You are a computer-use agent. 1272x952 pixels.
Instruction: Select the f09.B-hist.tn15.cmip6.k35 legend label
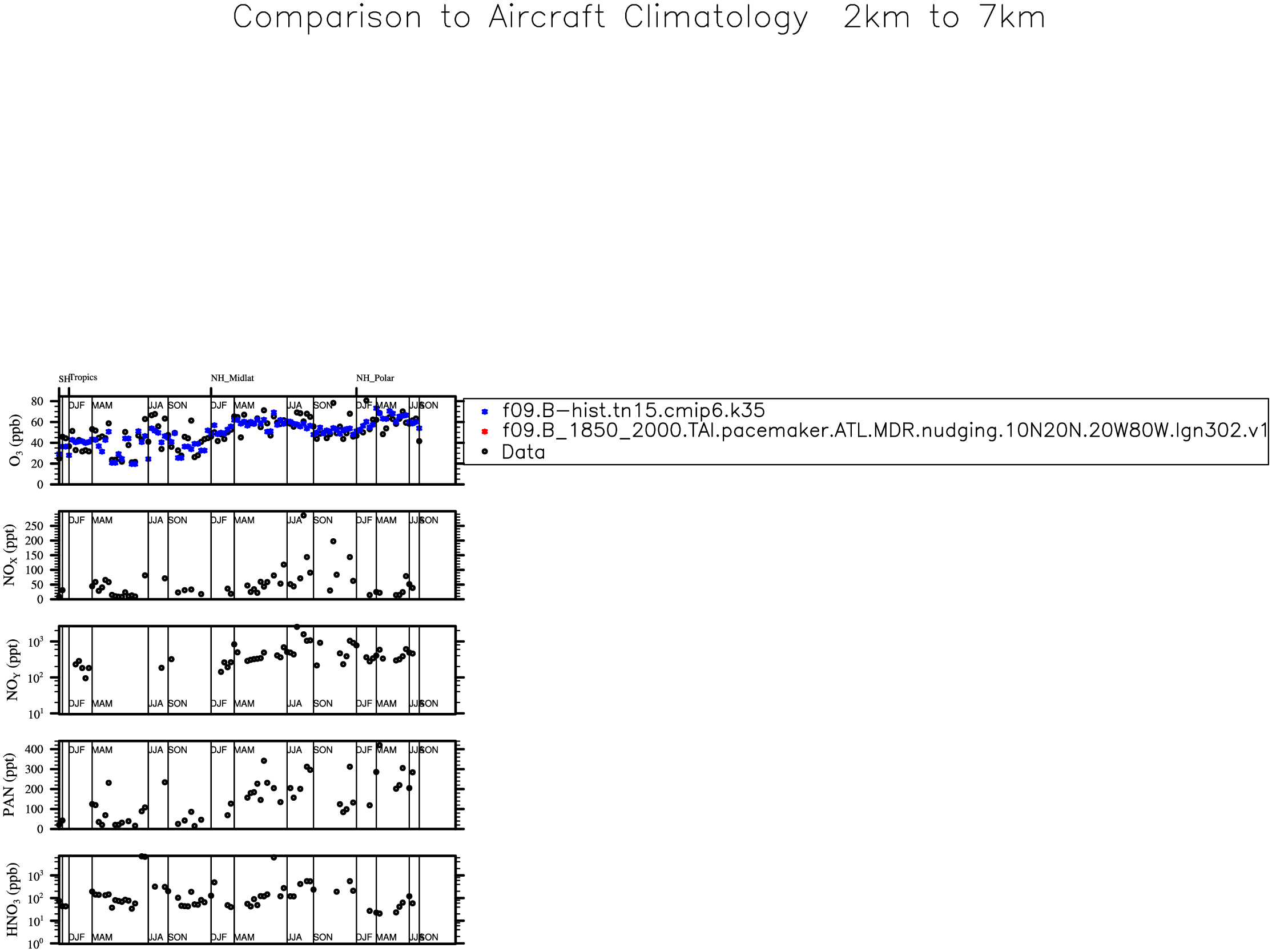click(x=633, y=410)
